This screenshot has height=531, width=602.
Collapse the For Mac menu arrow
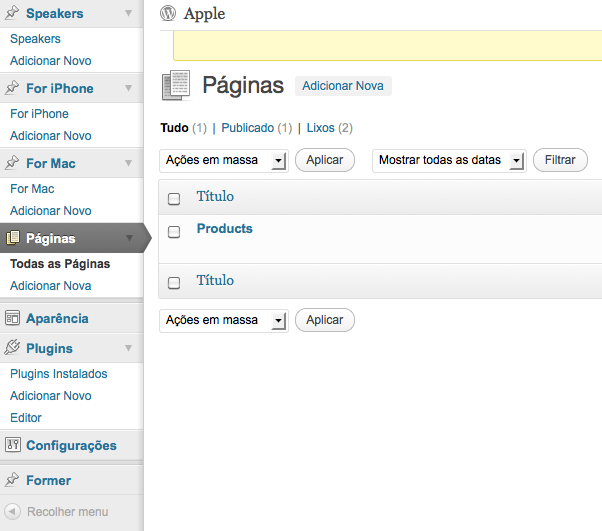pyautogui.click(x=129, y=163)
